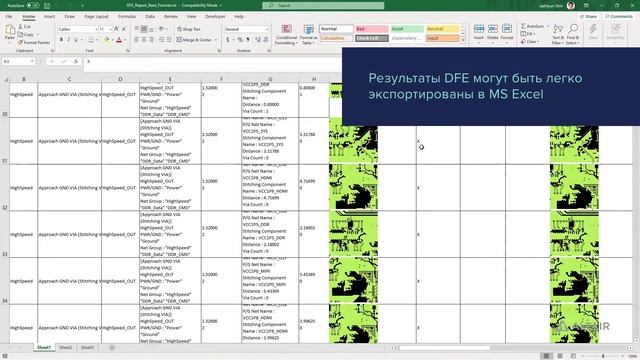This screenshot has height=360, width=640.
Task: Open the Review tab
Action: pos(171,17)
